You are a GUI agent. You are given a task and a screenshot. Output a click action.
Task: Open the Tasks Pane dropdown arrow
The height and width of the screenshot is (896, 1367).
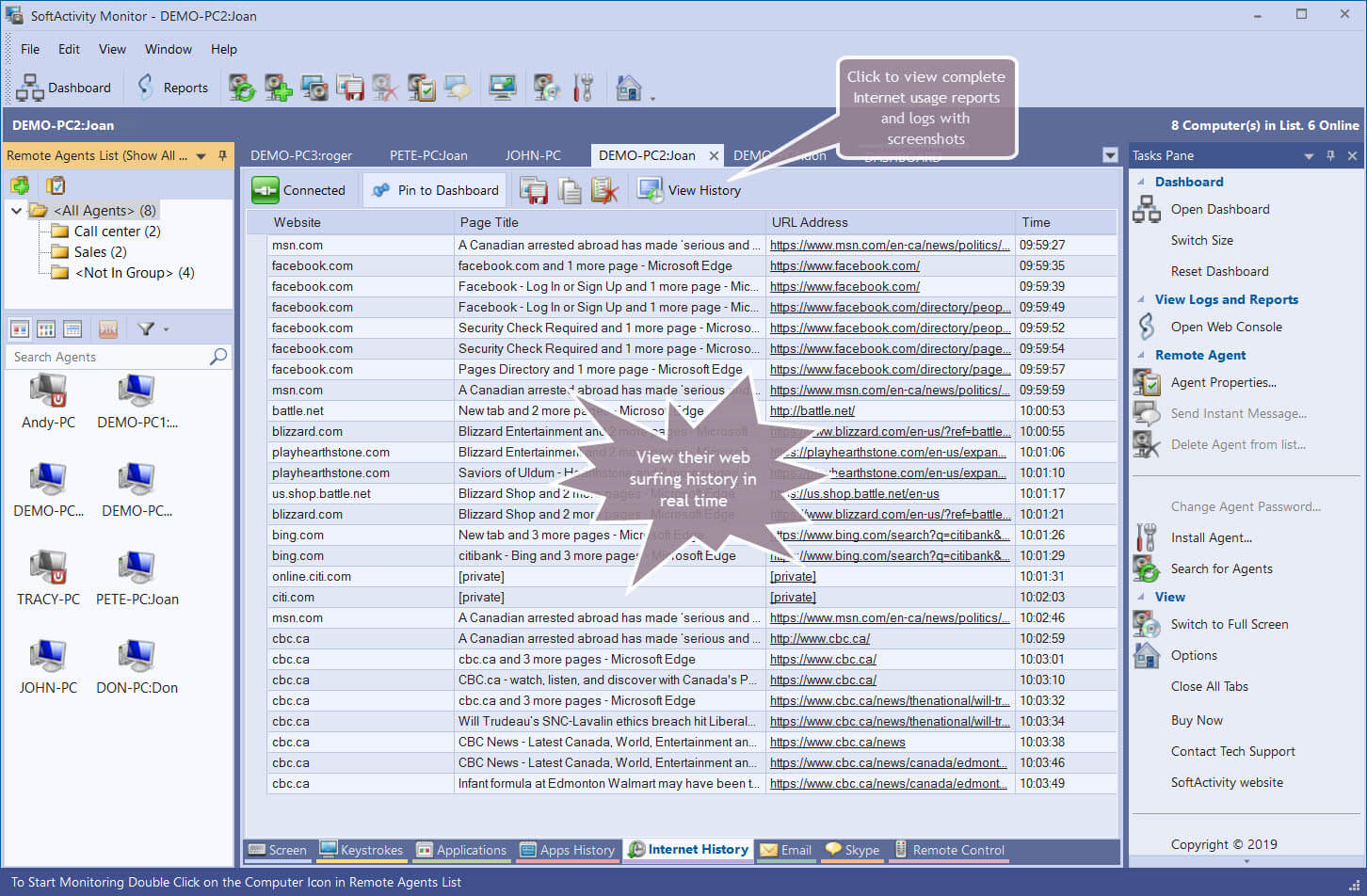tap(1309, 156)
